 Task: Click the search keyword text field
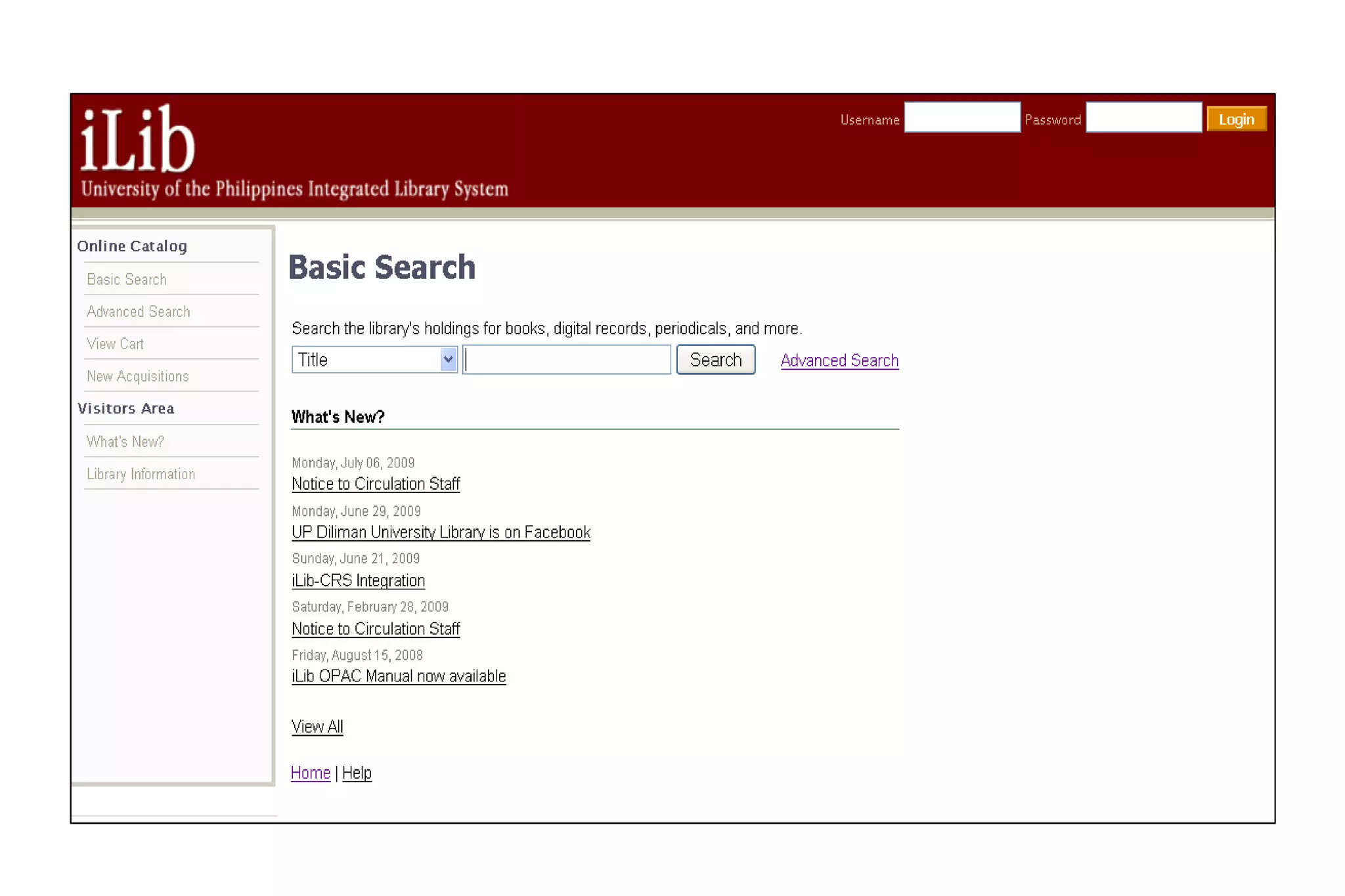coord(566,360)
